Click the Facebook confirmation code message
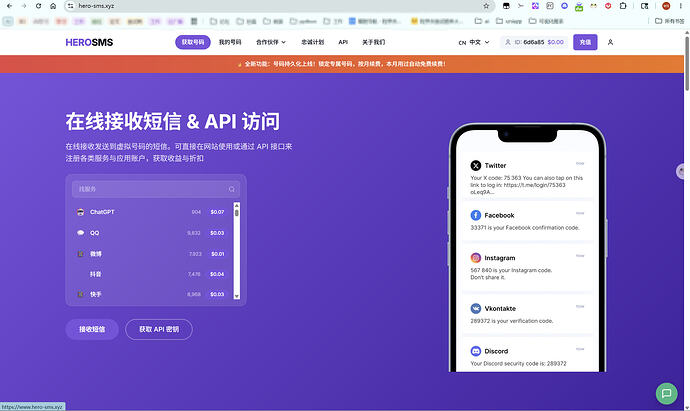The height and width of the screenshot is (411, 690). [525, 228]
